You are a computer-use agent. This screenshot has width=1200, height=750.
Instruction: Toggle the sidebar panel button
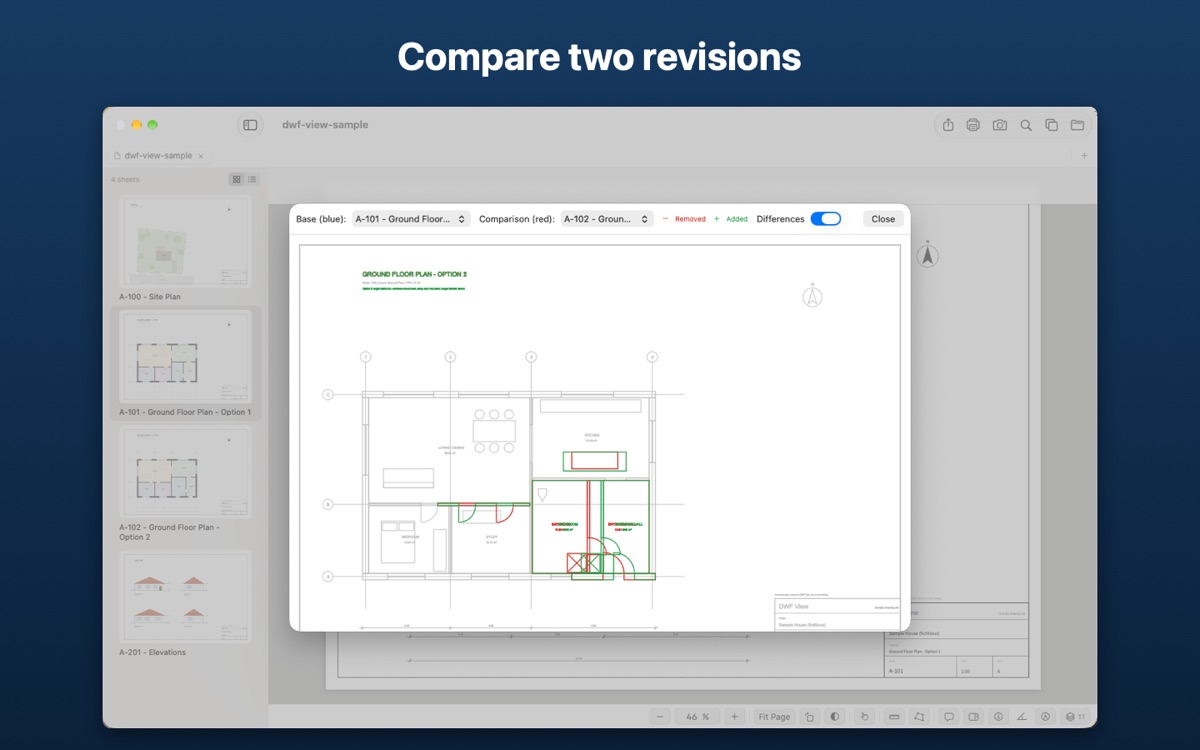pyautogui.click(x=250, y=125)
